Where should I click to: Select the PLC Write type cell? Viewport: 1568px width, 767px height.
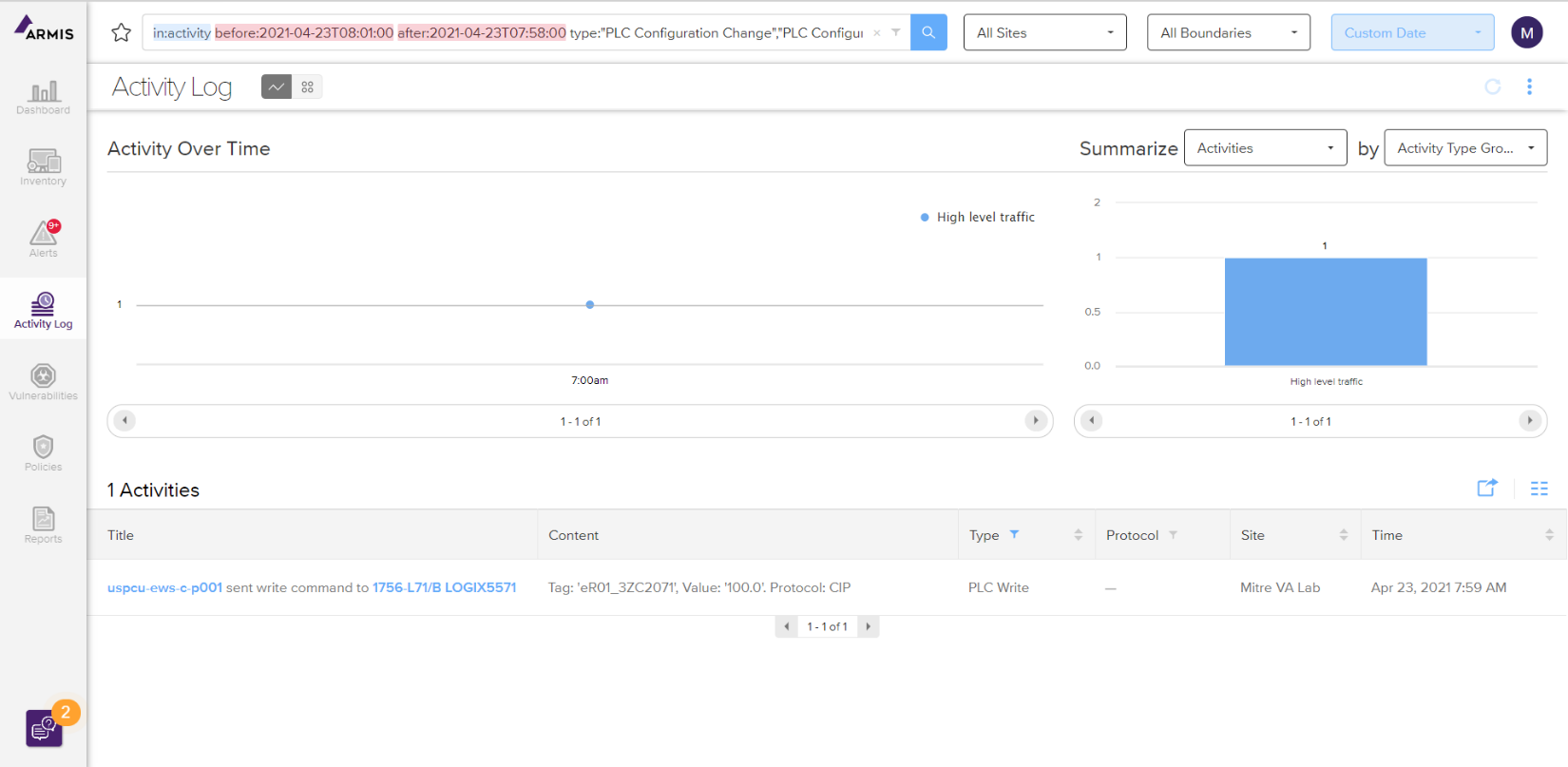click(999, 587)
